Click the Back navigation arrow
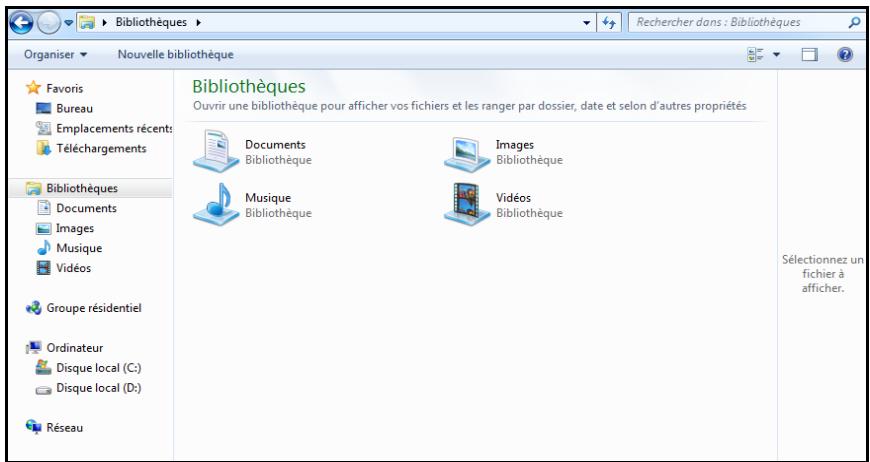 click(x=21, y=23)
